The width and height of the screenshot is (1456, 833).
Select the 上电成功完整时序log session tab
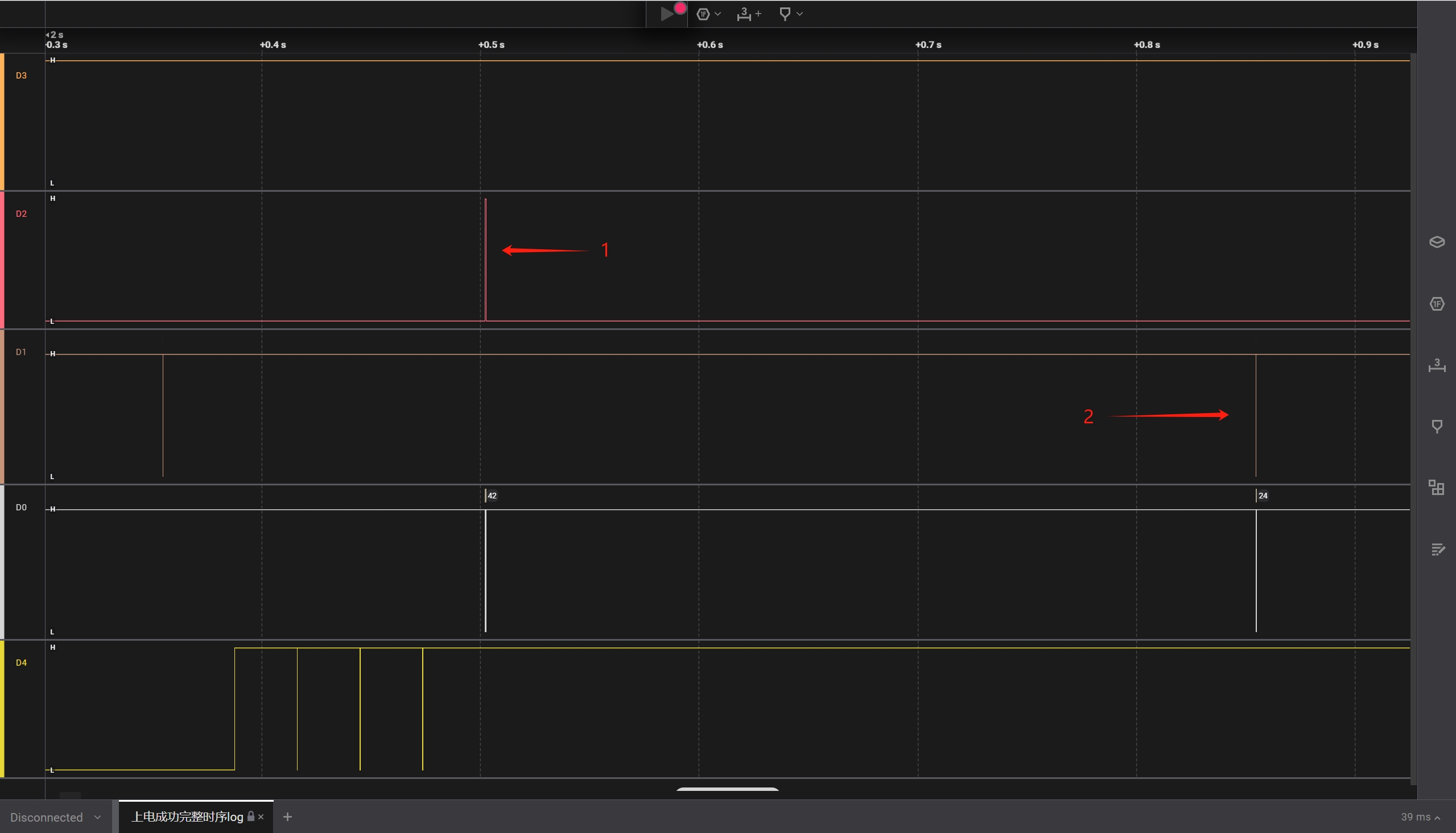pos(188,817)
